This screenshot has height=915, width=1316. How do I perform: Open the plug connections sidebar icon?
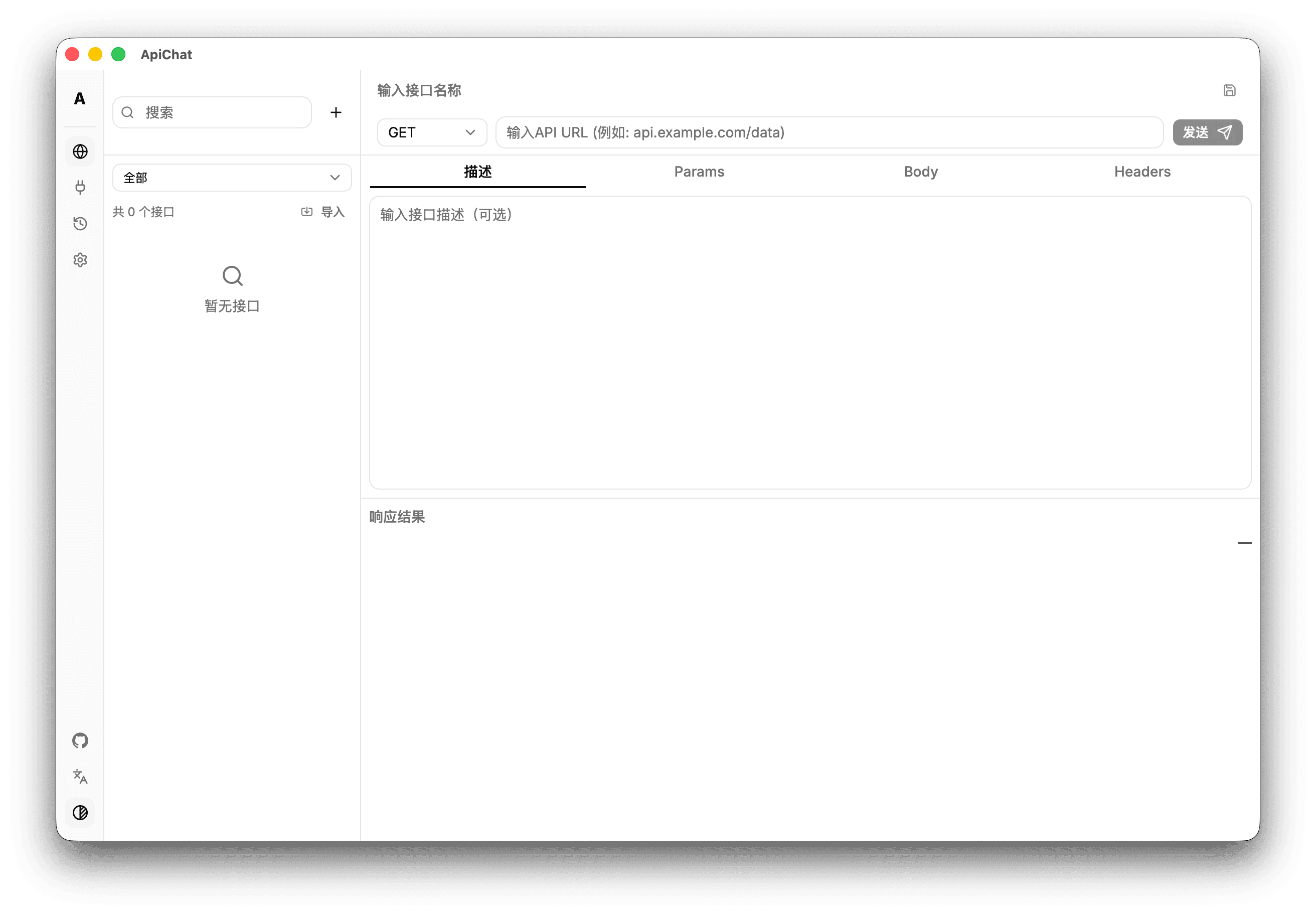(x=80, y=188)
